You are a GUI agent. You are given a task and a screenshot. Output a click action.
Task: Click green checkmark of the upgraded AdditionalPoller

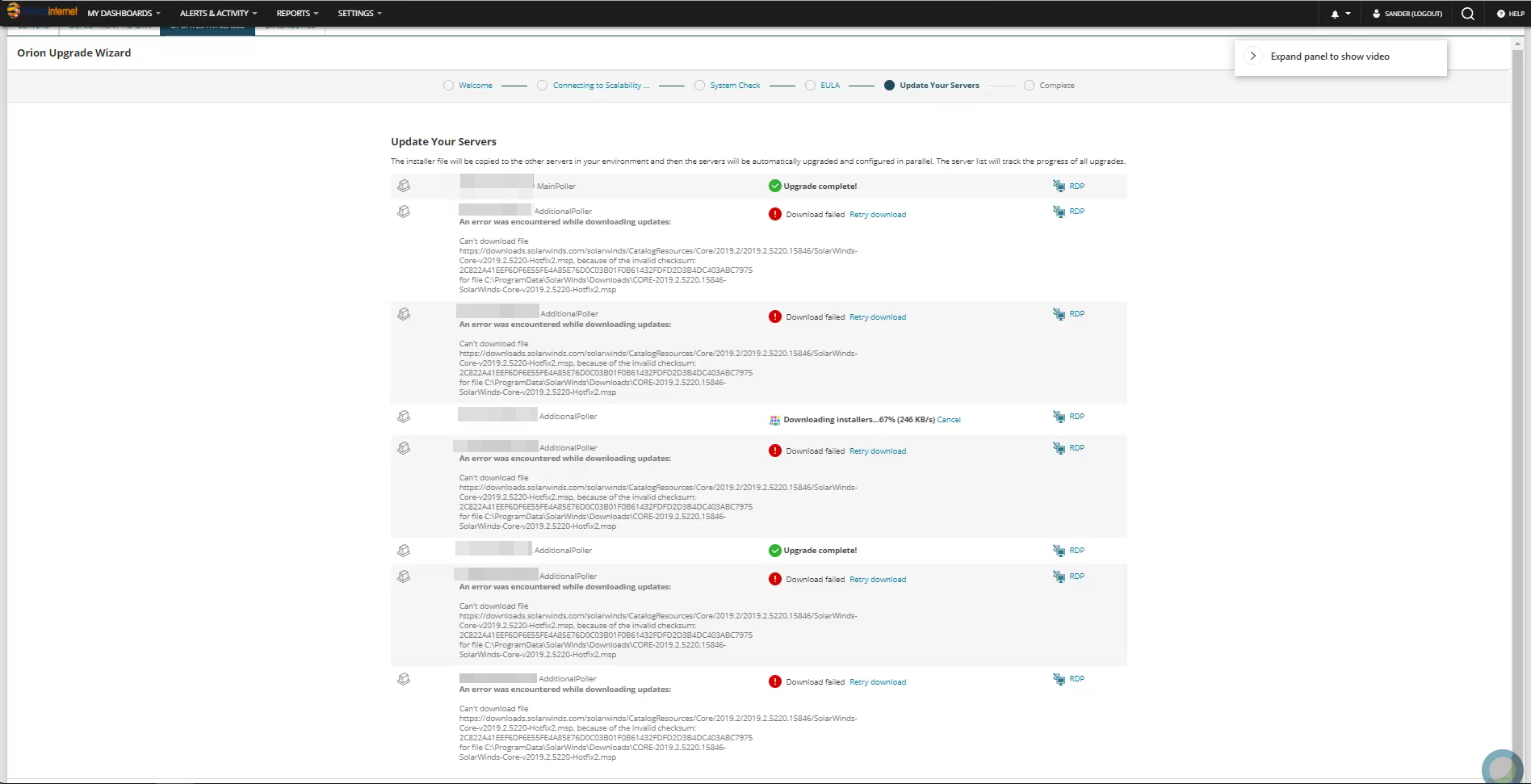(775, 551)
